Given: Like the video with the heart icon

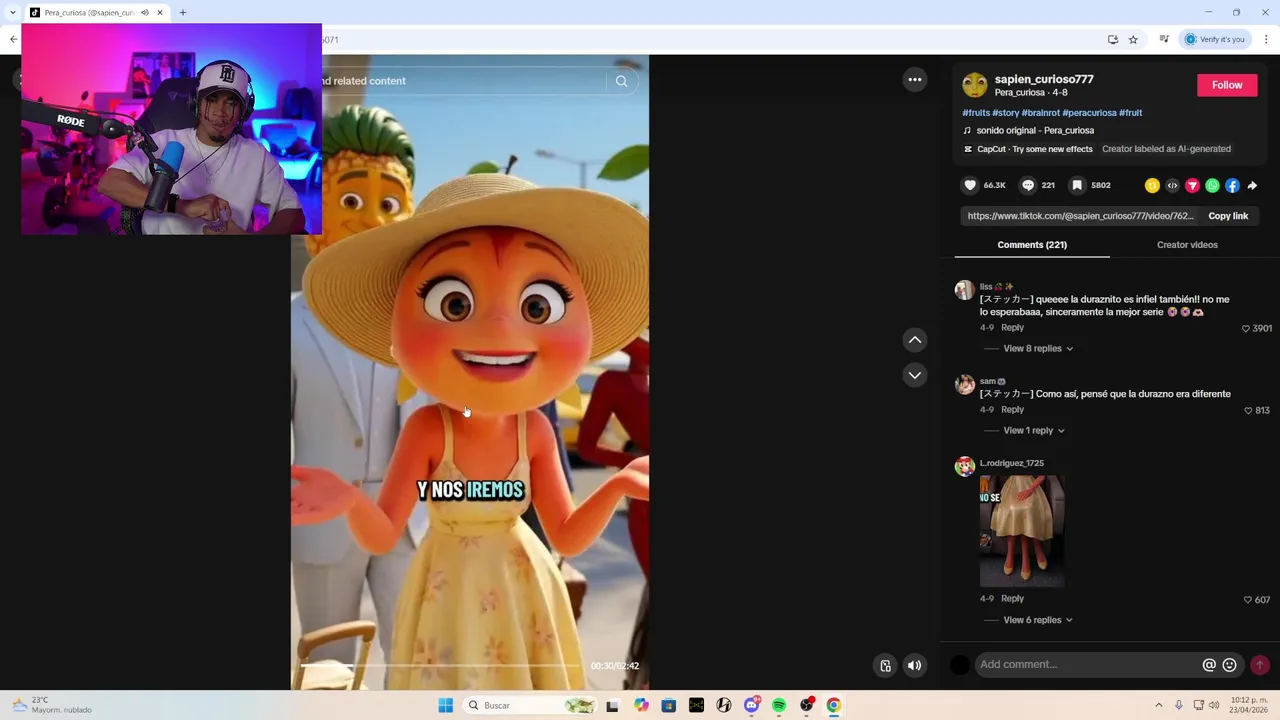Looking at the screenshot, I should [970, 185].
